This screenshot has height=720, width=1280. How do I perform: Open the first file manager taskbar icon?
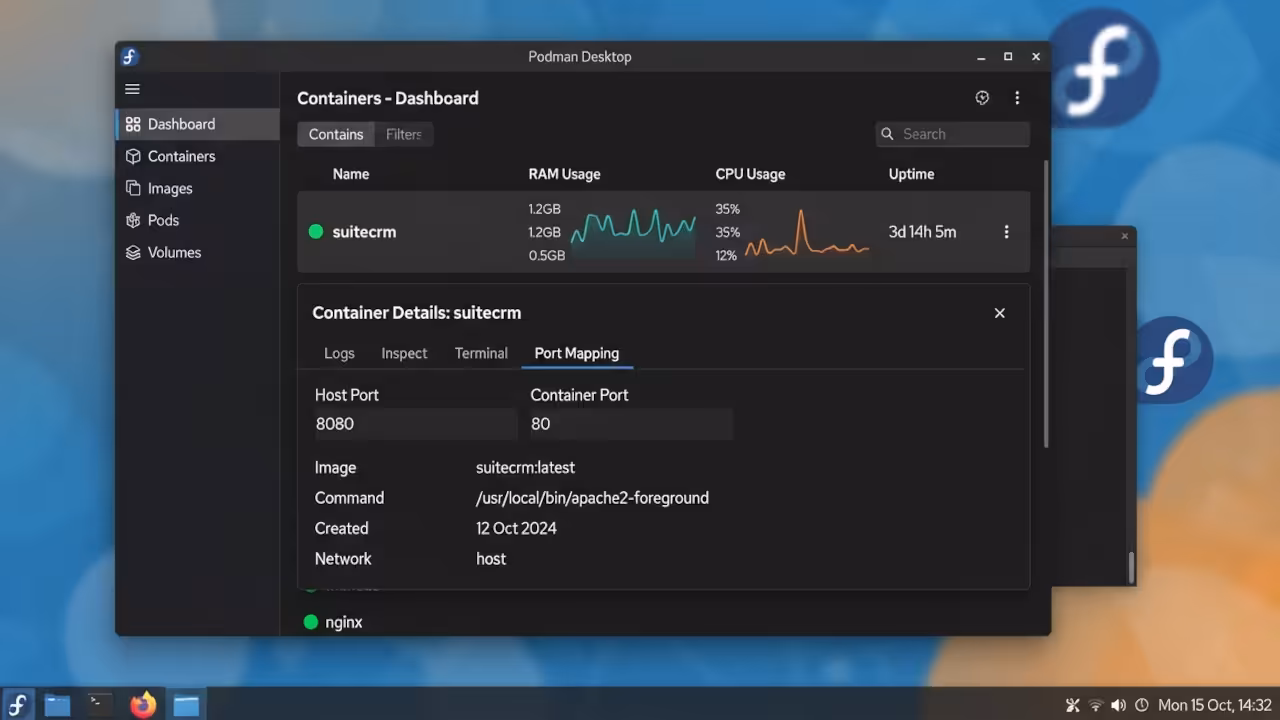pyautogui.click(x=57, y=705)
